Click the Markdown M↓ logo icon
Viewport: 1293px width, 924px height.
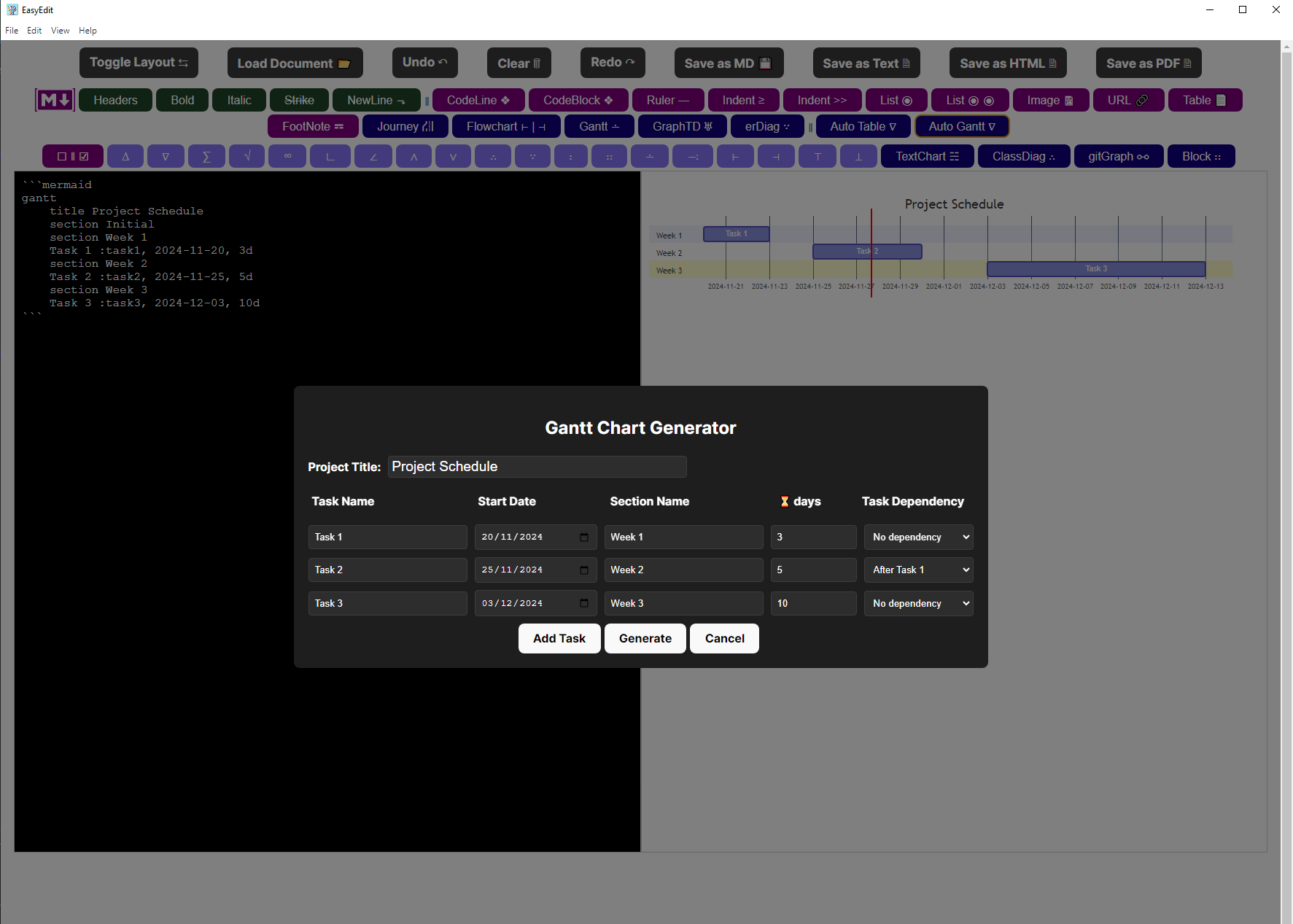coord(55,100)
